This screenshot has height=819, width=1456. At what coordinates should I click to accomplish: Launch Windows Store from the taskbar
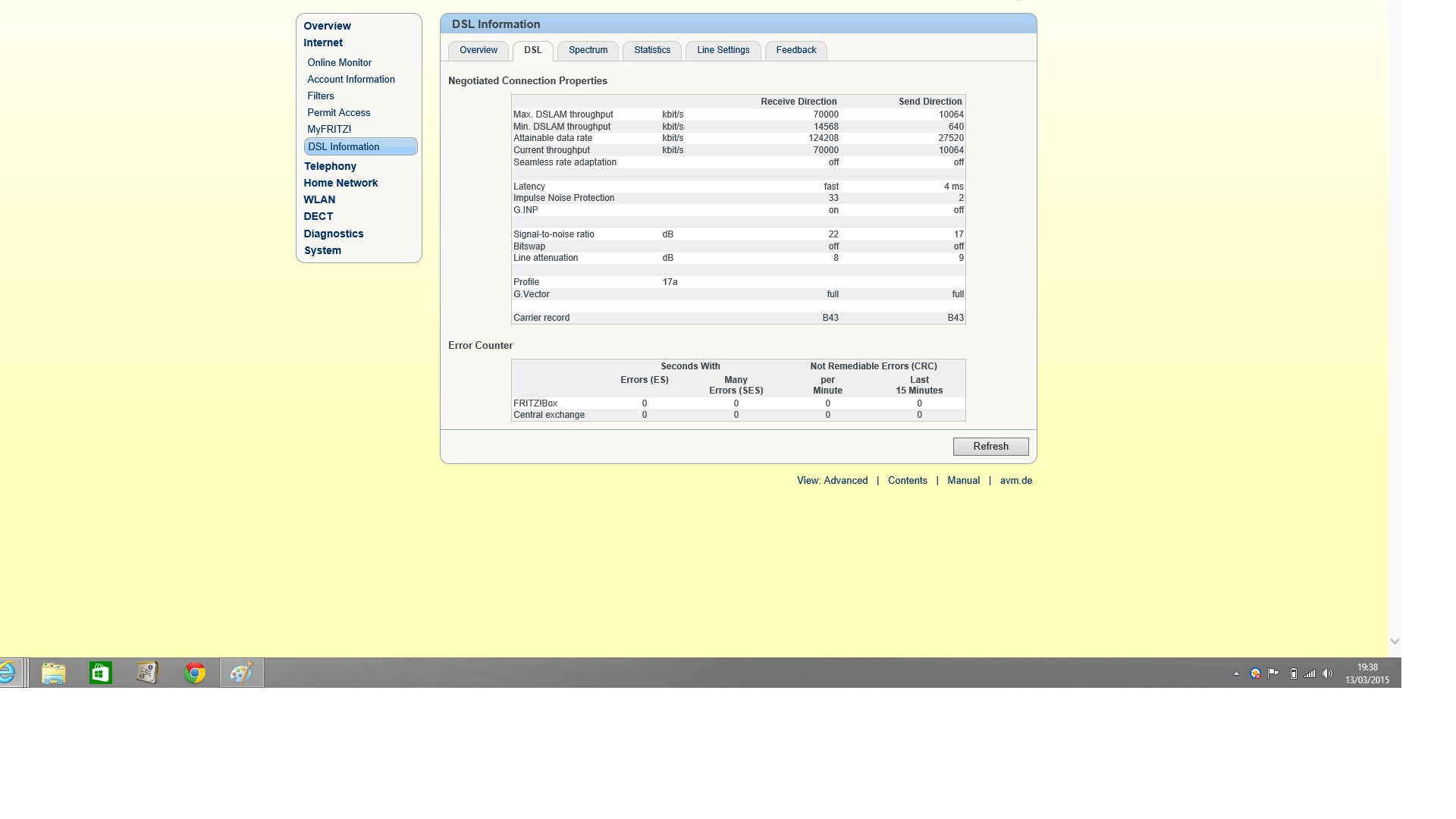click(x=101, y=673)
